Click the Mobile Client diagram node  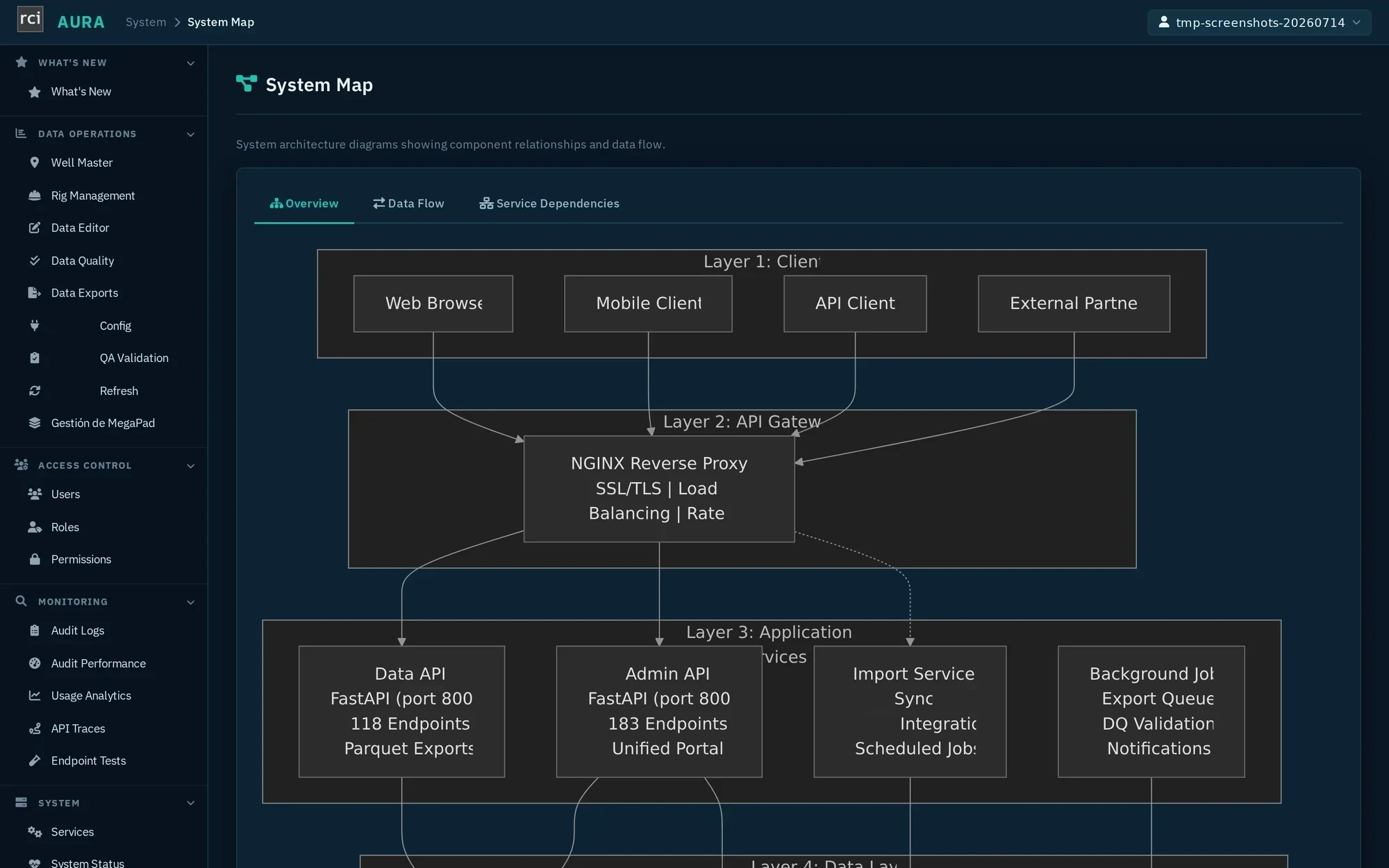[648, 303]
